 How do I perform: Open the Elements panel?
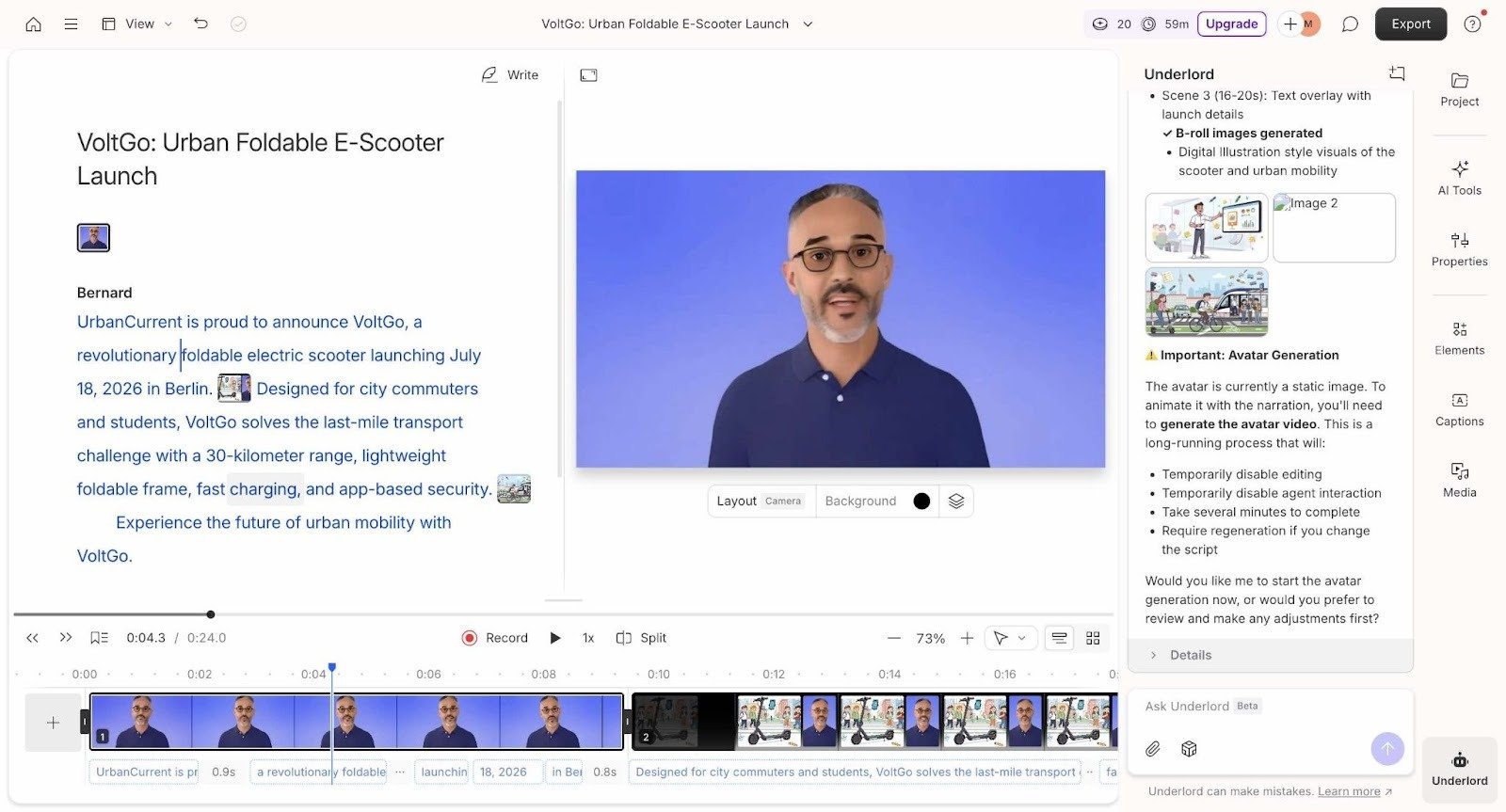coord(1459,338)
